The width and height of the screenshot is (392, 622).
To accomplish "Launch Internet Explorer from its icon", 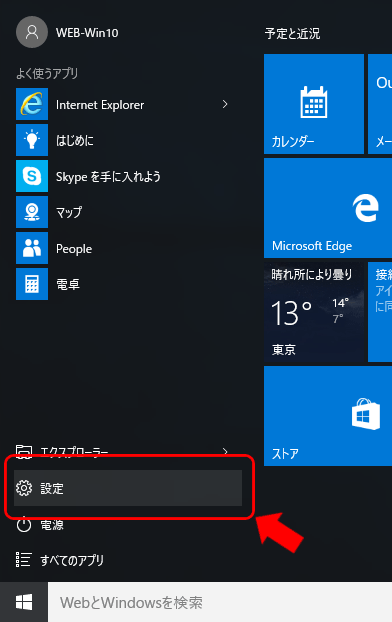I will tap(32, 104).
